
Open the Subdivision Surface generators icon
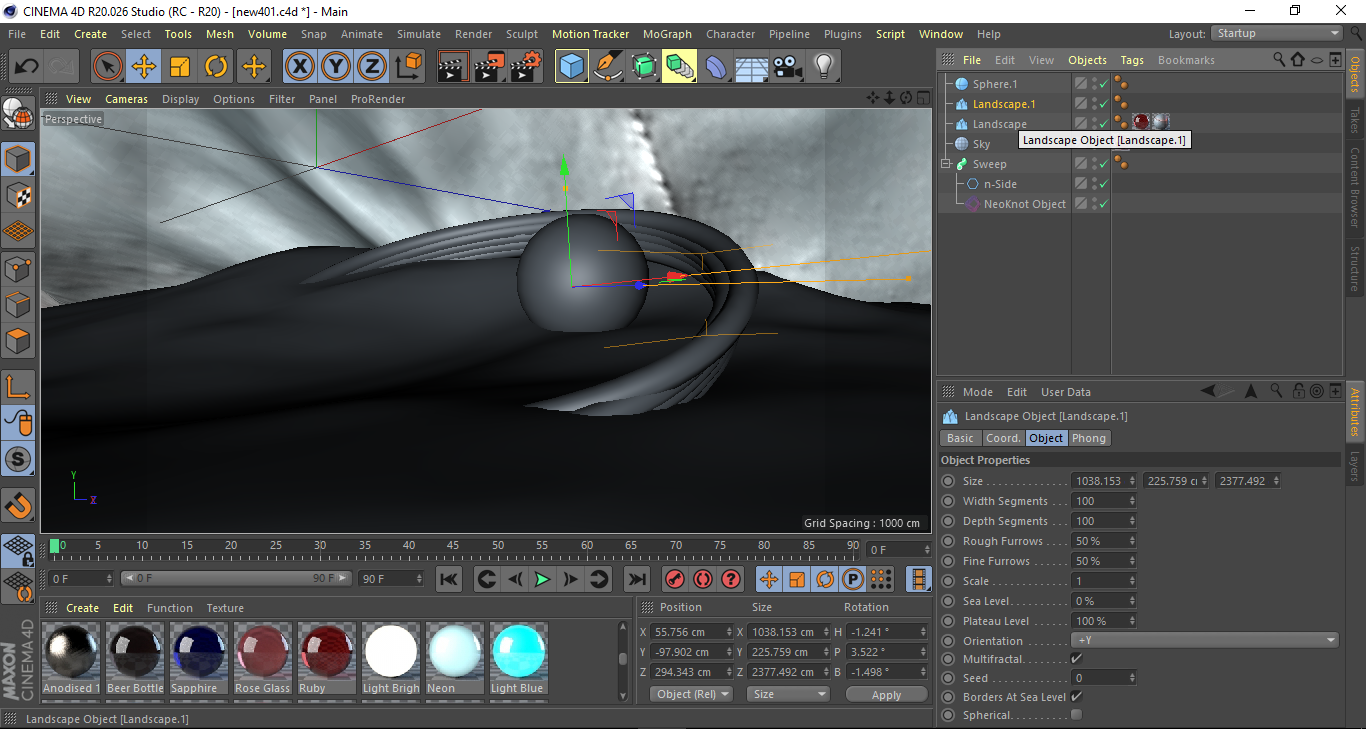pyautogui.click(x=644, y=67)
